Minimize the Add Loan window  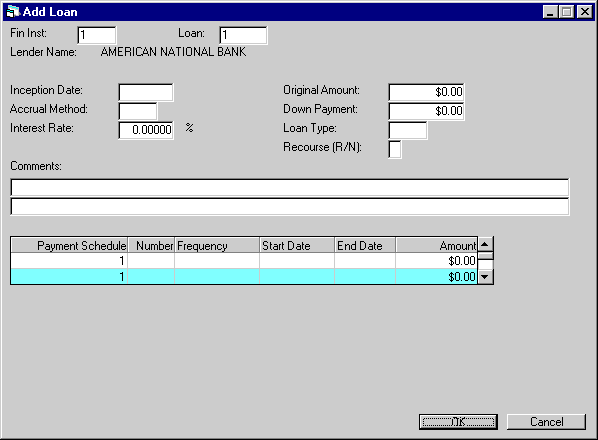coord(550,12)
